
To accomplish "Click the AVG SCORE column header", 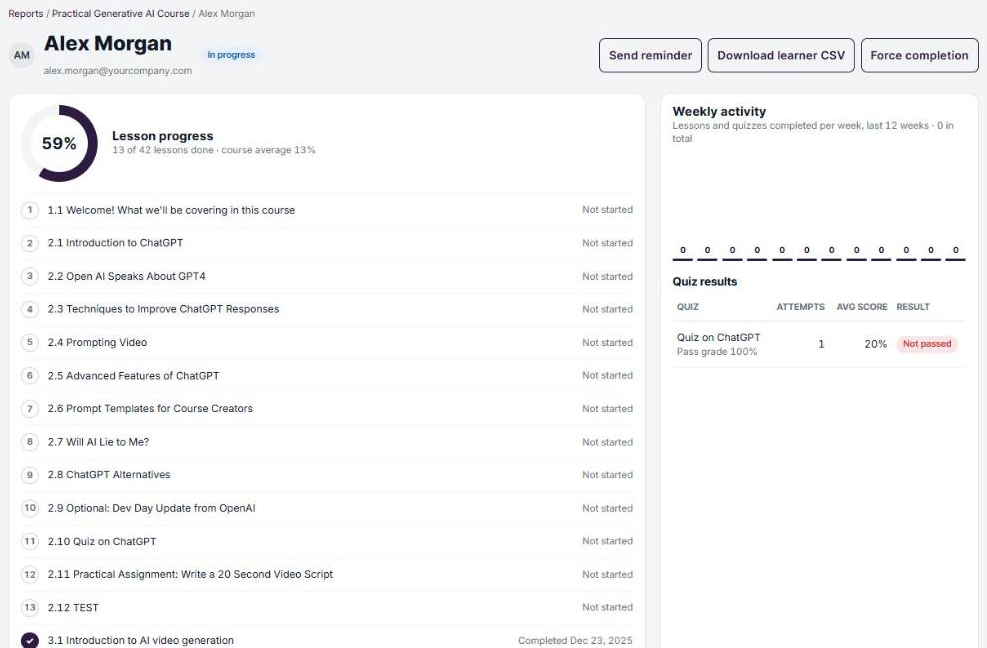I will (x=862, y=307).
